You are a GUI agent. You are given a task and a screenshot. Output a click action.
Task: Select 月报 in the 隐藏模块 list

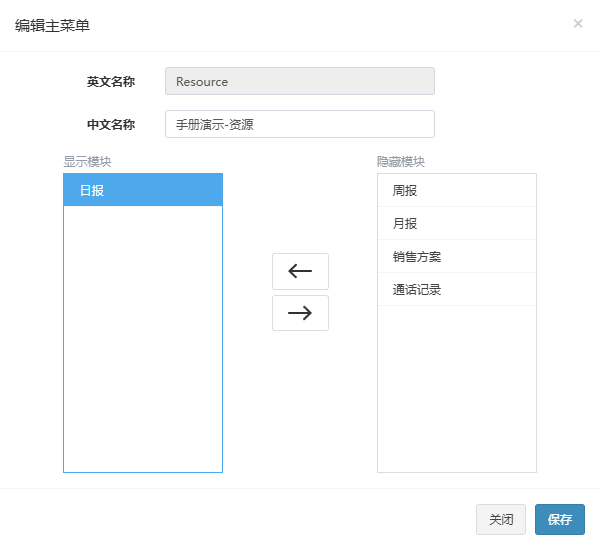457,223
